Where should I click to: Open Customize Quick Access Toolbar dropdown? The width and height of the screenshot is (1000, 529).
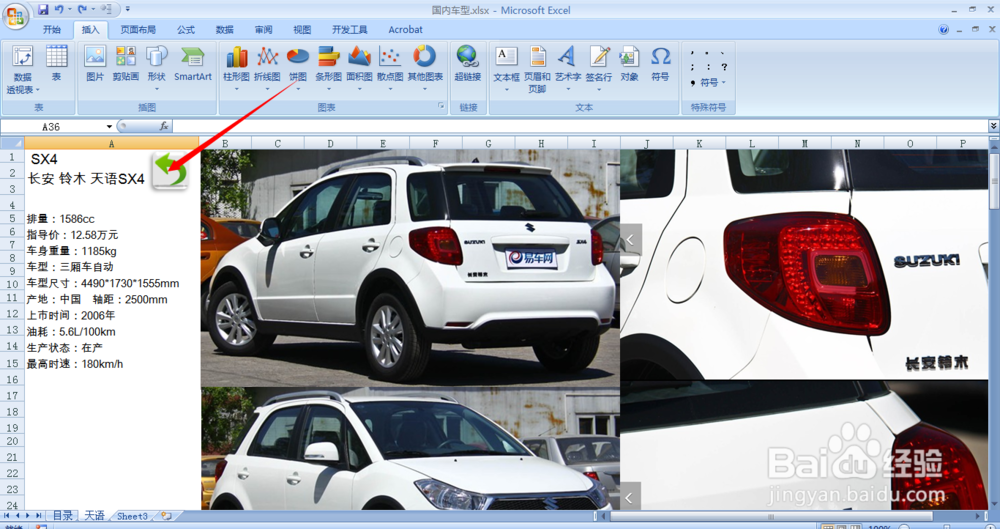point(128,10)
